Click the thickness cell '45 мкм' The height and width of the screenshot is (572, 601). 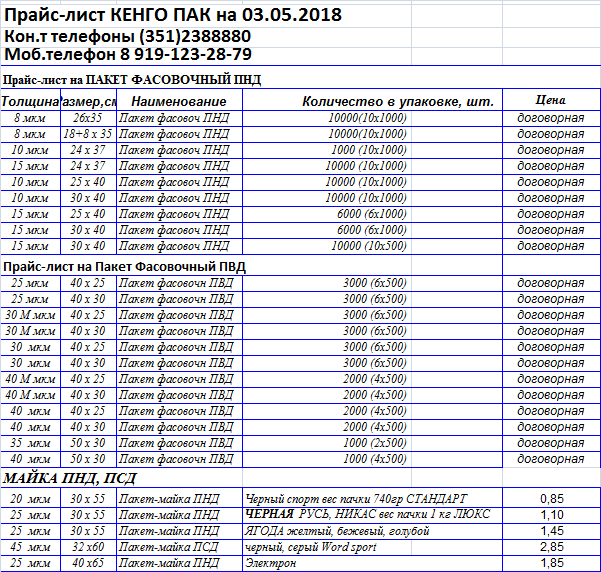(x=30, y=547)
